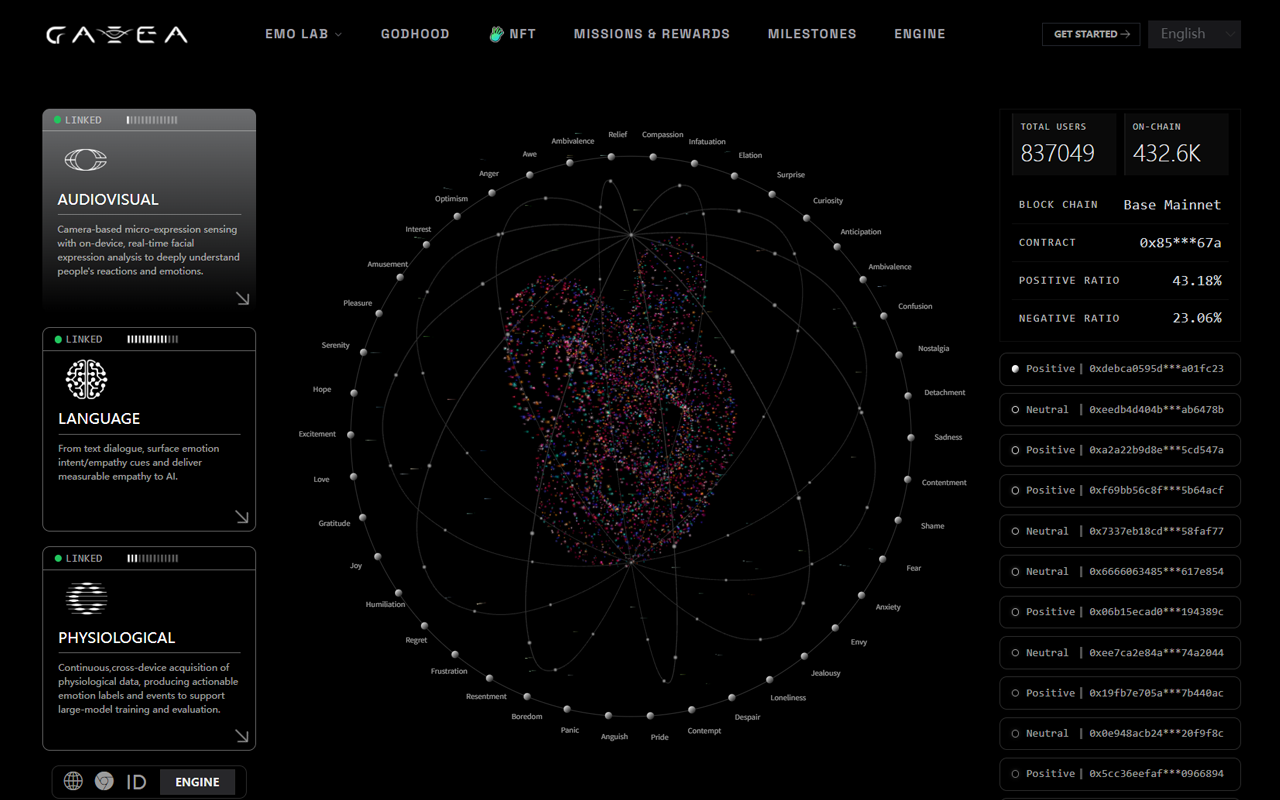This screenshot has width=1280, height=800.
Task: Click the Language brain icon
Action: pyautogui.click(x=86, y=379)
